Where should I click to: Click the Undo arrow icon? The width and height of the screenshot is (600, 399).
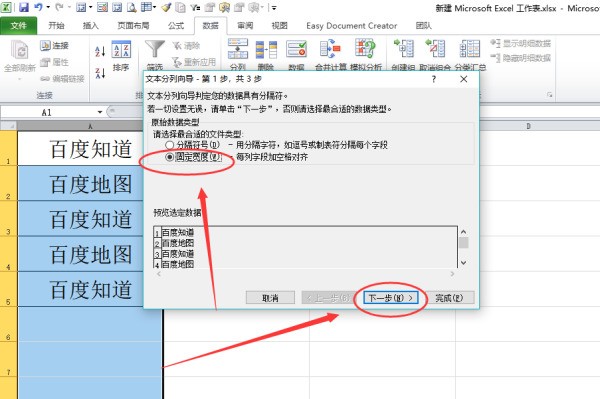tap(38, 7)
